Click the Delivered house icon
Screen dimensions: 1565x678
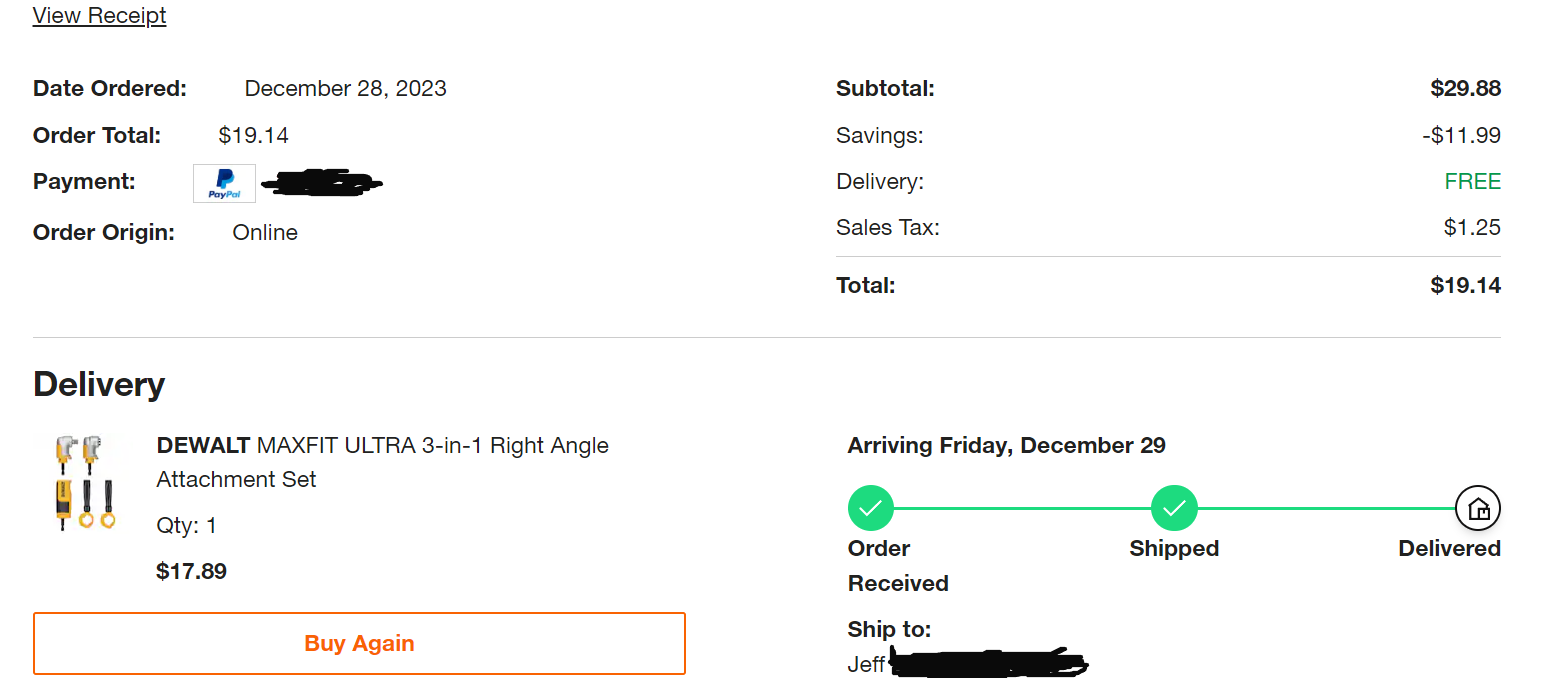[x=1478, y=508]
